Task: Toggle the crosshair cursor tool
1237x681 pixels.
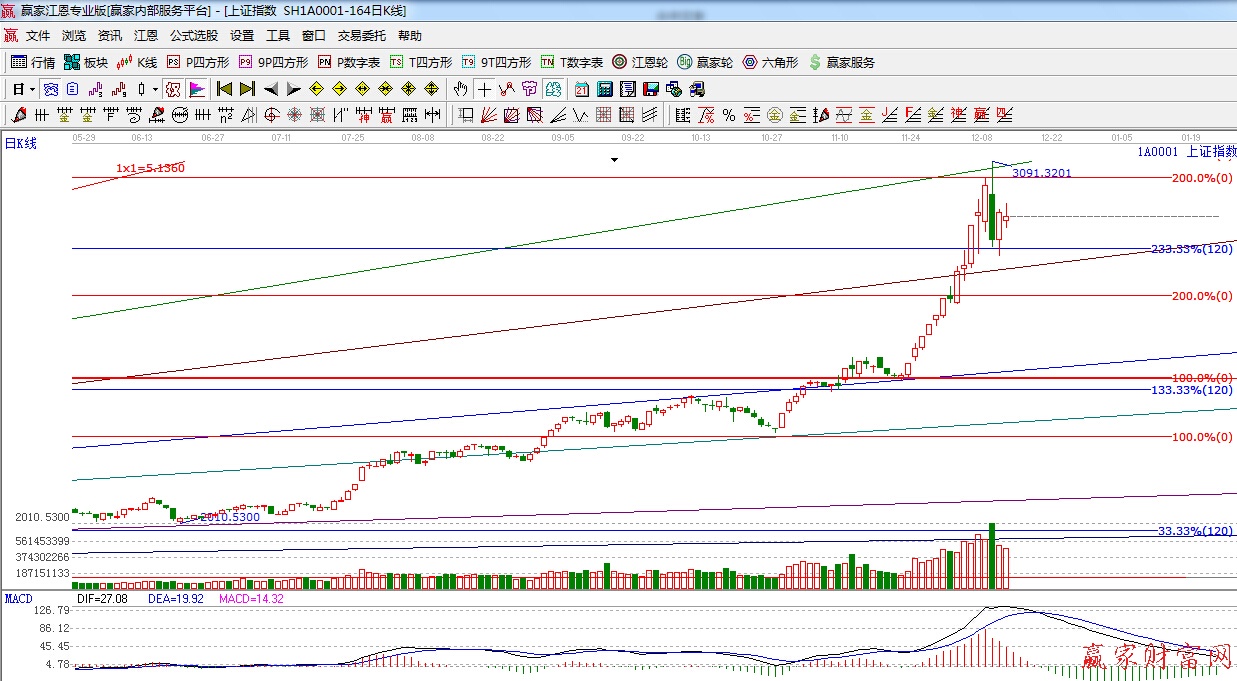Action: [x=485, y=89]
